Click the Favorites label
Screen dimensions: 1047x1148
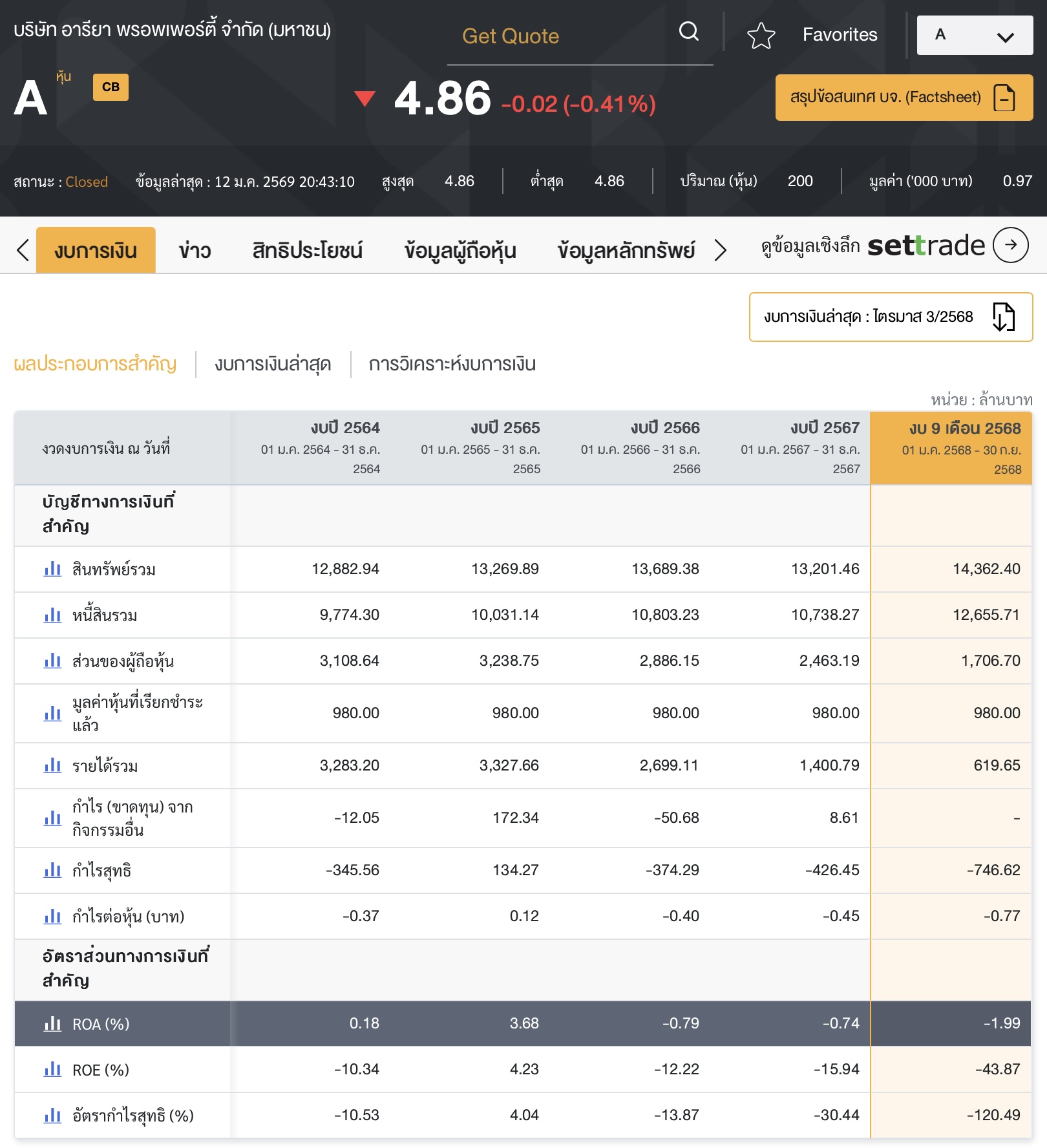point(840,35)
